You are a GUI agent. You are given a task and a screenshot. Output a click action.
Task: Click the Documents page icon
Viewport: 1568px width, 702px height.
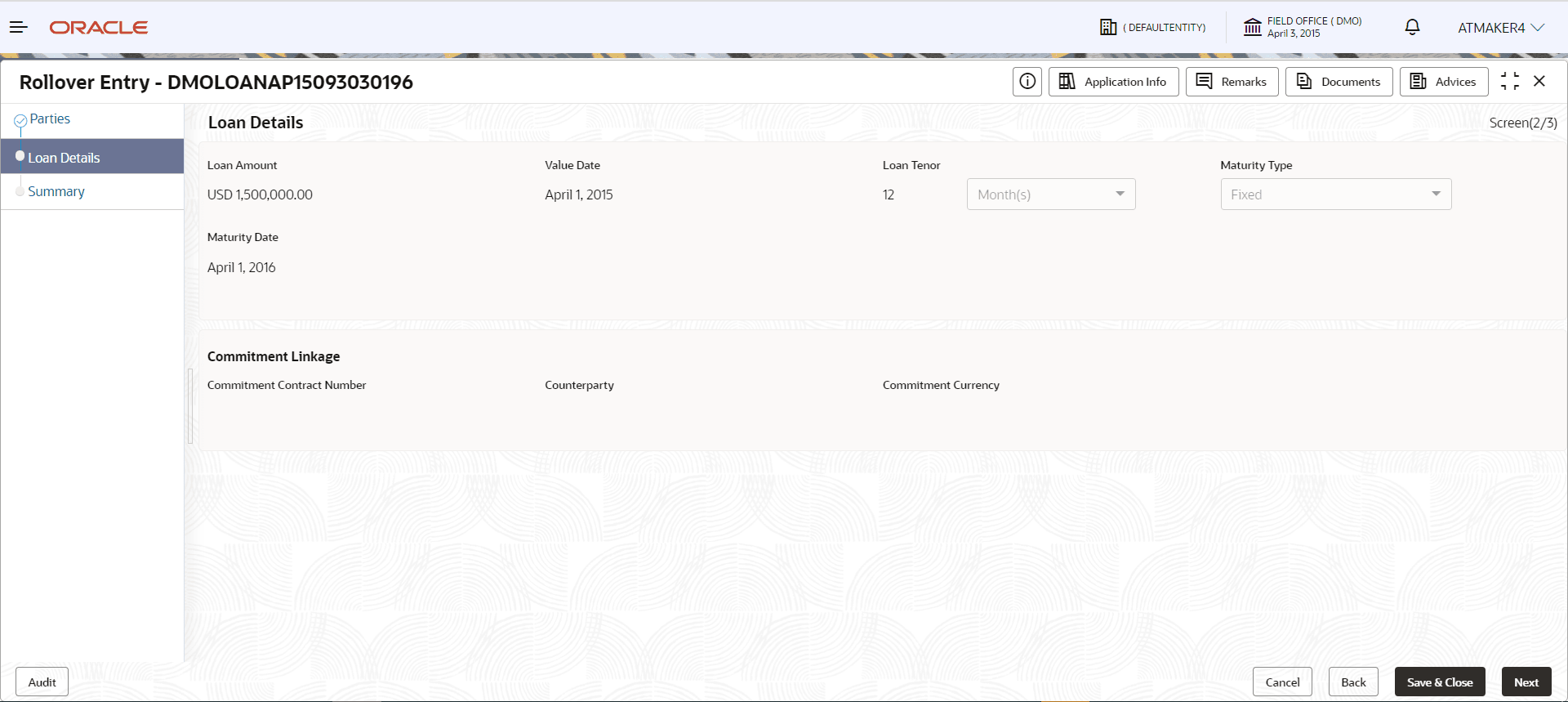point(1304,81)
